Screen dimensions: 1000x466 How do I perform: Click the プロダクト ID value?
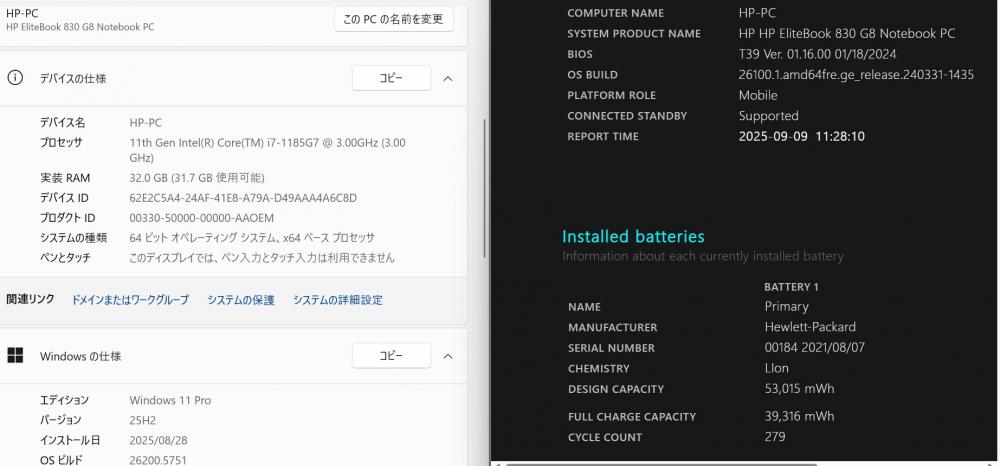202,218
